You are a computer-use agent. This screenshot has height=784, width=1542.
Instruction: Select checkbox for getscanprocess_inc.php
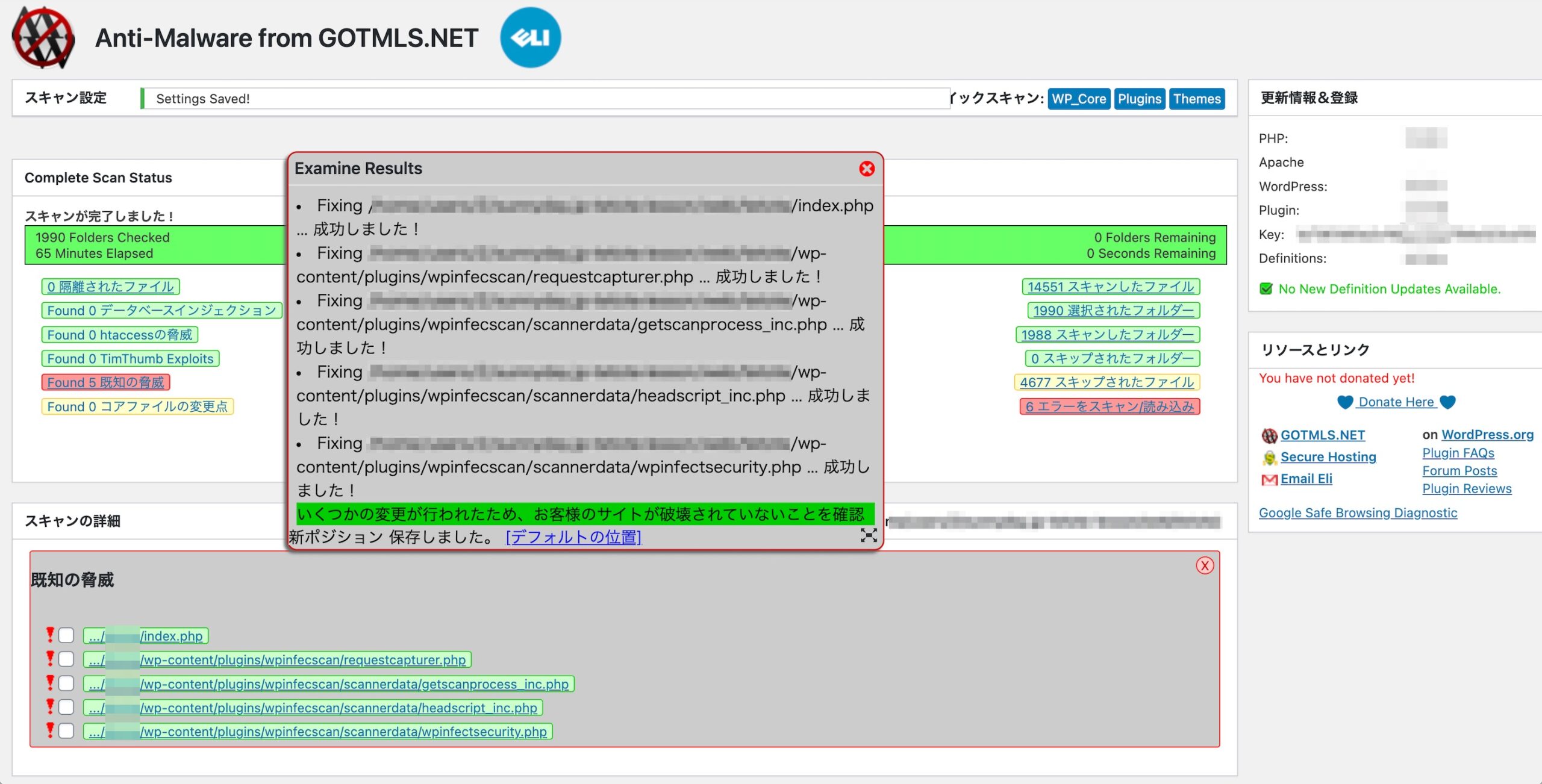tap(66, 683)
